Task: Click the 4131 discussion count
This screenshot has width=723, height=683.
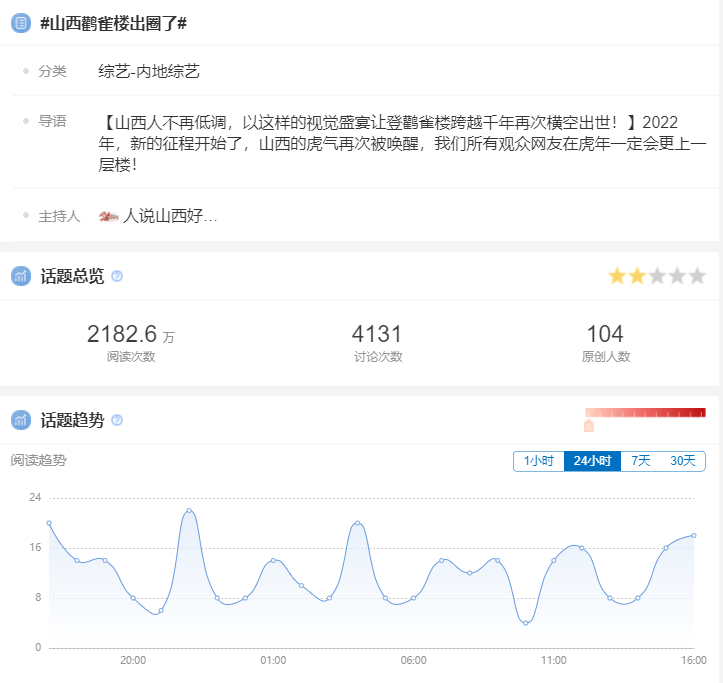Action: [377, 334]
